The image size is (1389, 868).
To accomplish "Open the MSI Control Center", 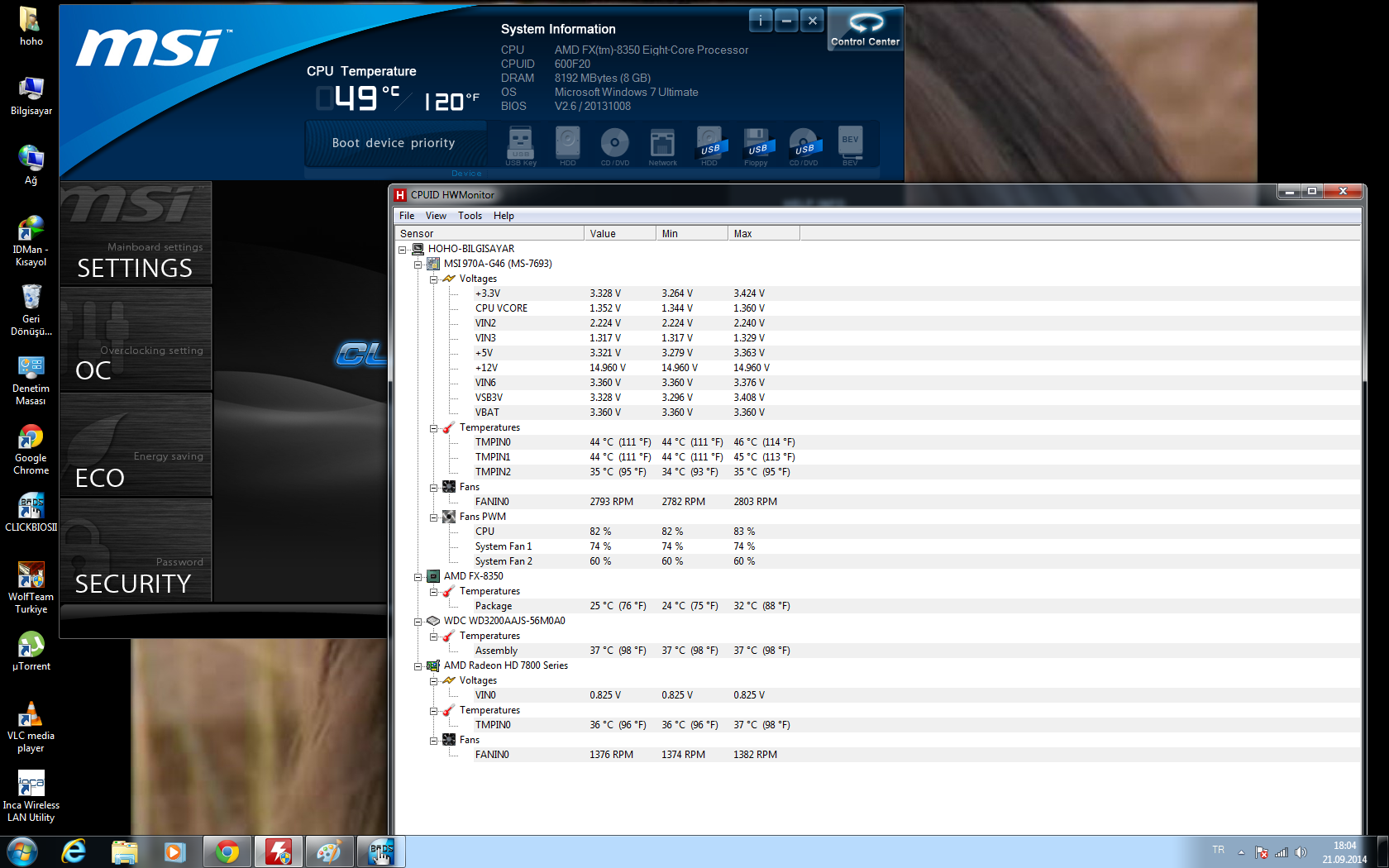I will point(865,29).
